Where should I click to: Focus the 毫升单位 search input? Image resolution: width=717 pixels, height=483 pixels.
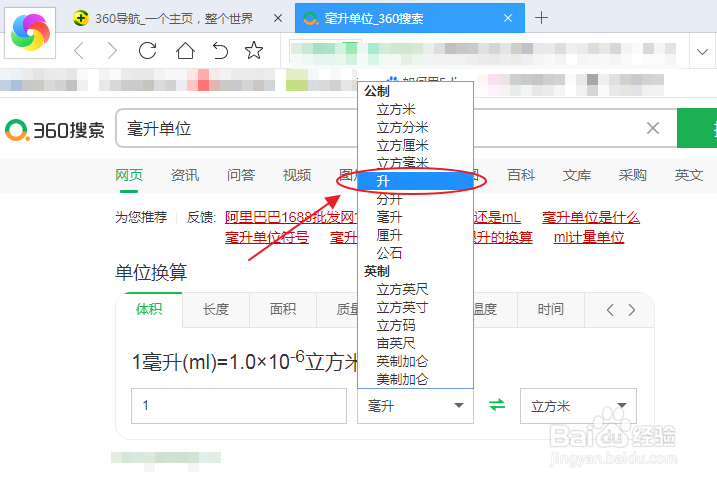(238, 129)
